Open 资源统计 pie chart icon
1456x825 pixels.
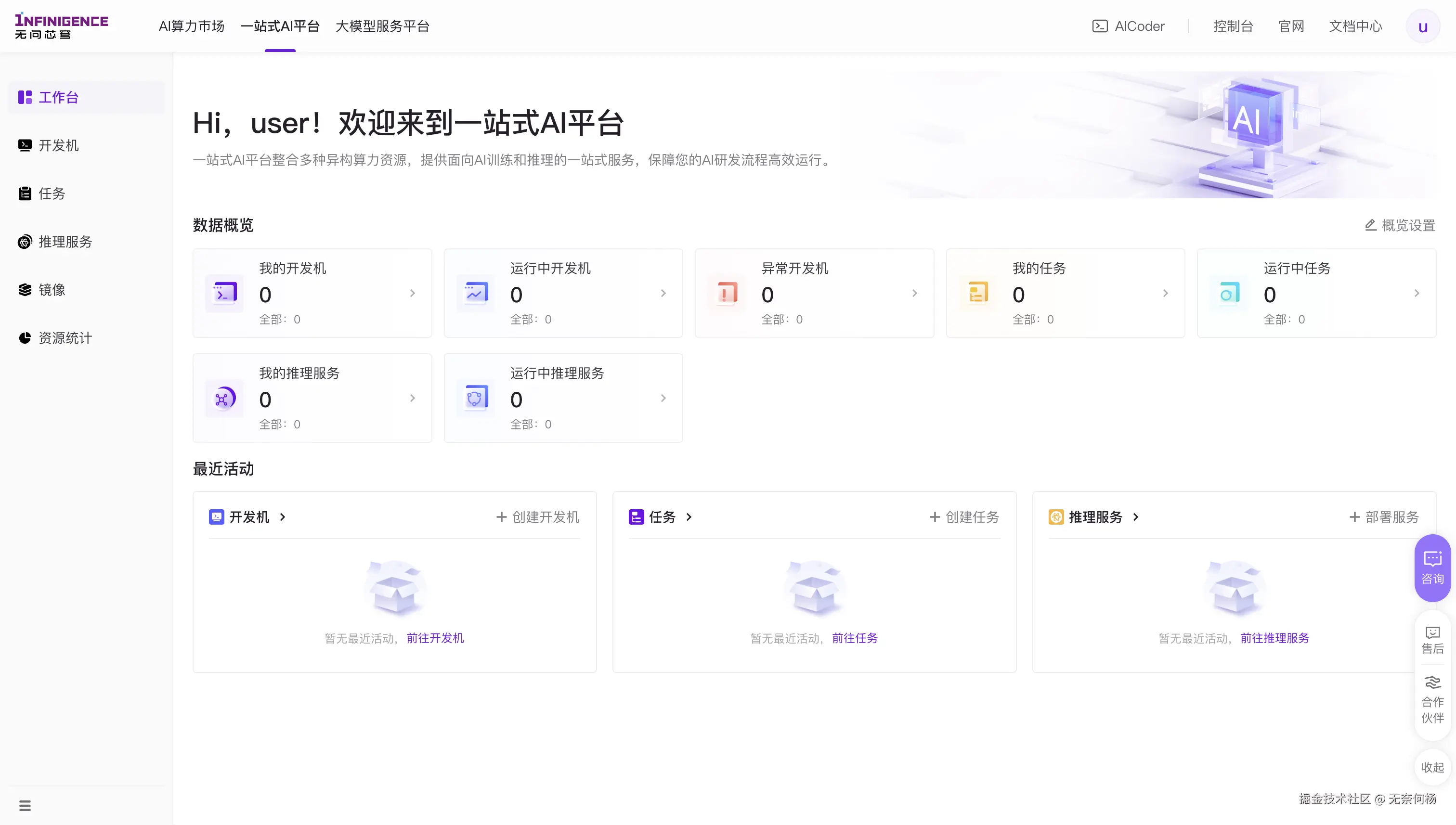point(25,338)
